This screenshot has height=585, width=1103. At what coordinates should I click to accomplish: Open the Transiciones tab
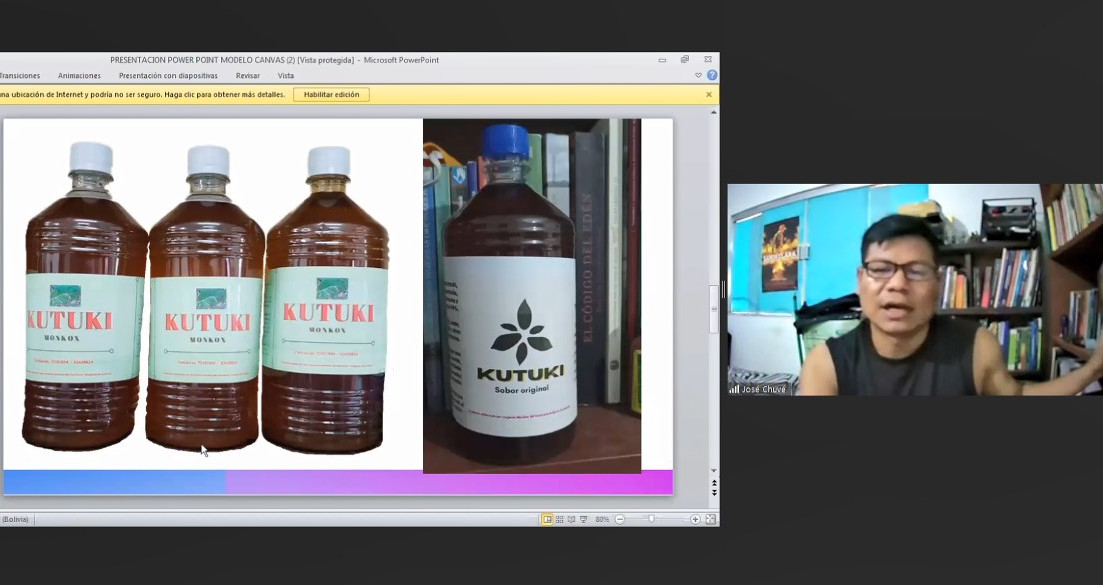click(20, 75)
